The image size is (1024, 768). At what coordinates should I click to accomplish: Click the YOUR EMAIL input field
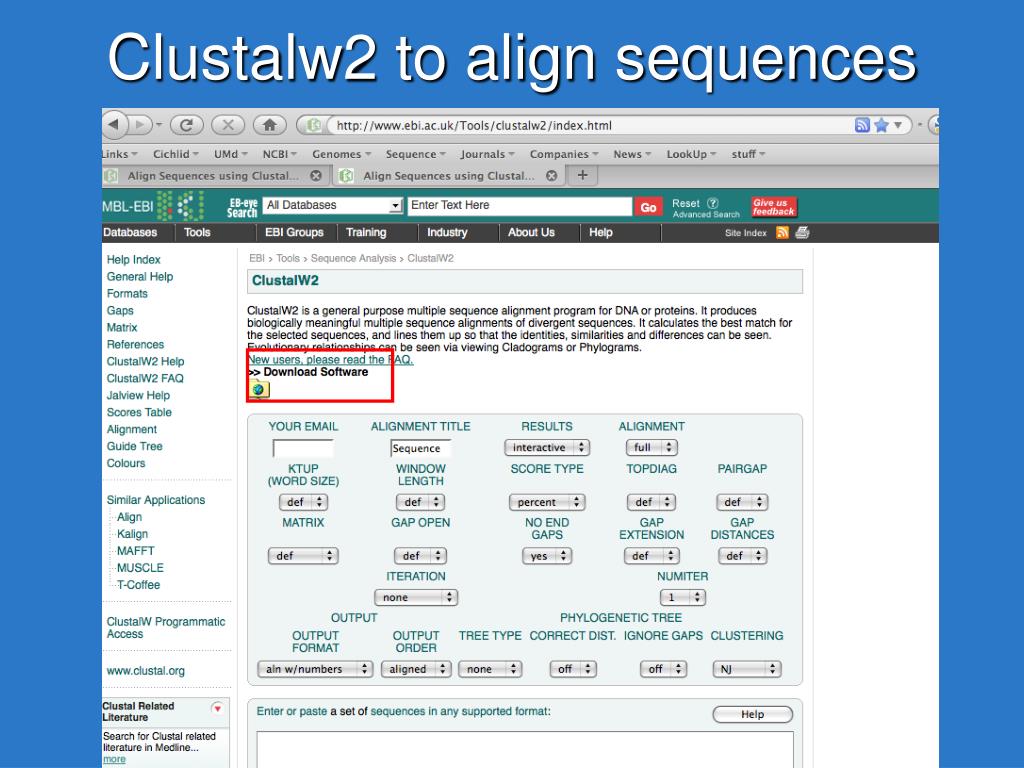point(303,447)
